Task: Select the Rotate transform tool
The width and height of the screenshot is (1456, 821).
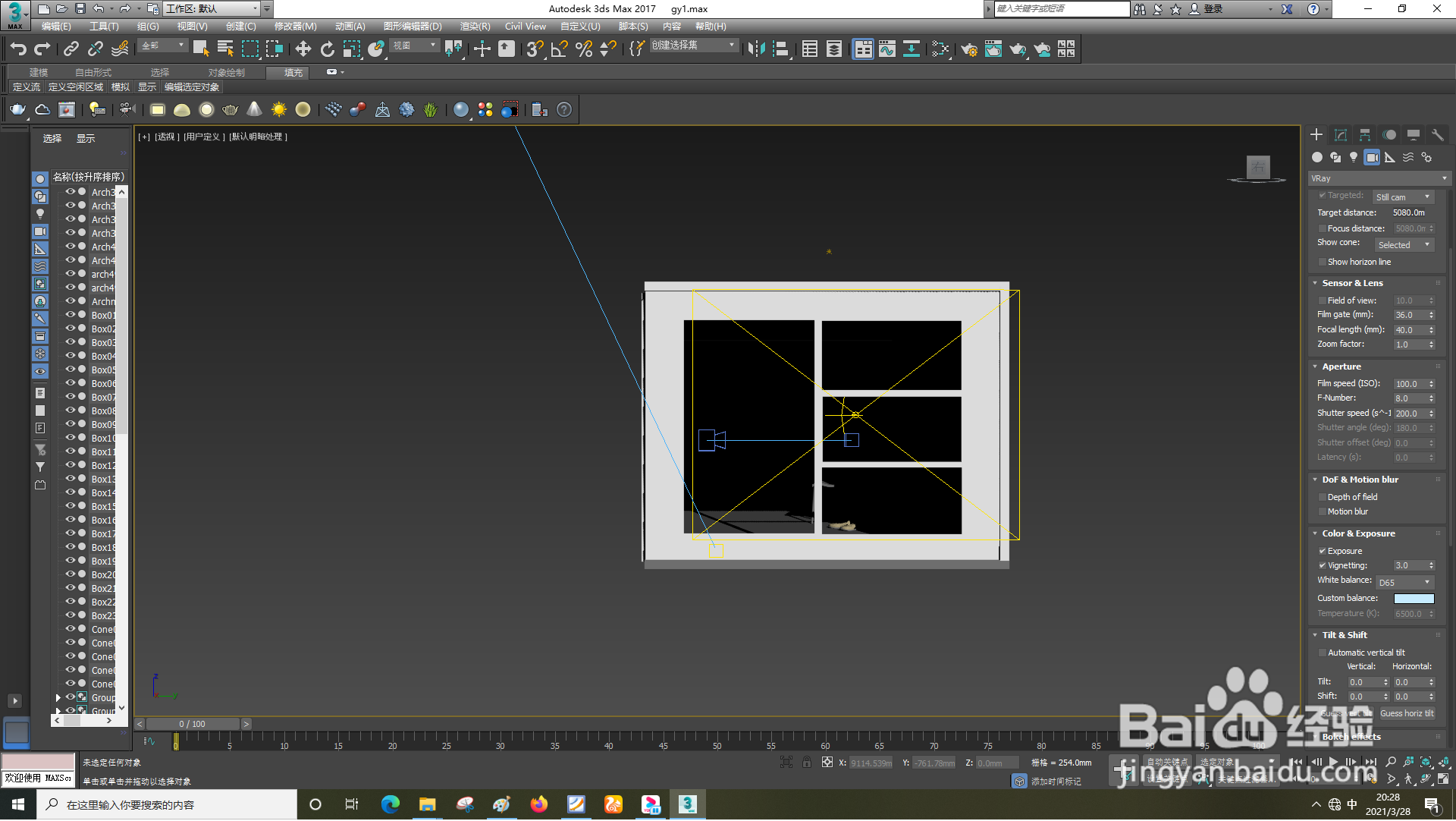Action: tap(327, 49)
